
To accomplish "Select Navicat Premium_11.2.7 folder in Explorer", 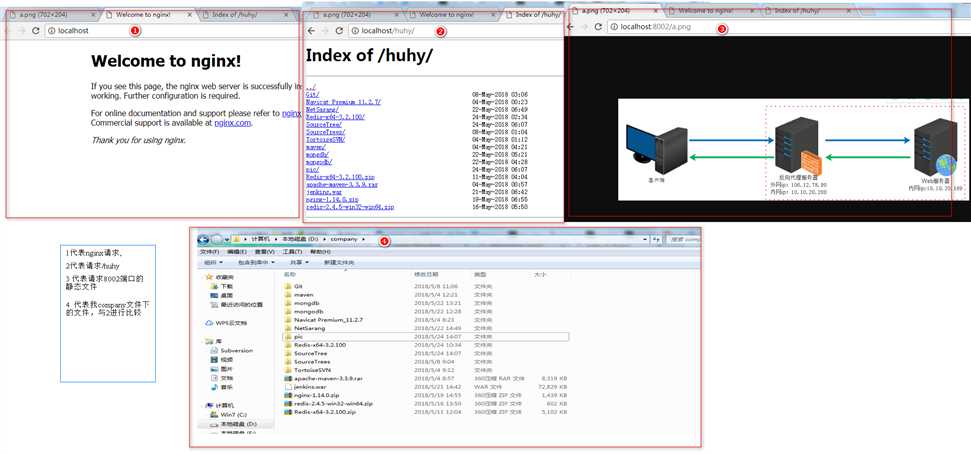I will click(x=328, y=320).
